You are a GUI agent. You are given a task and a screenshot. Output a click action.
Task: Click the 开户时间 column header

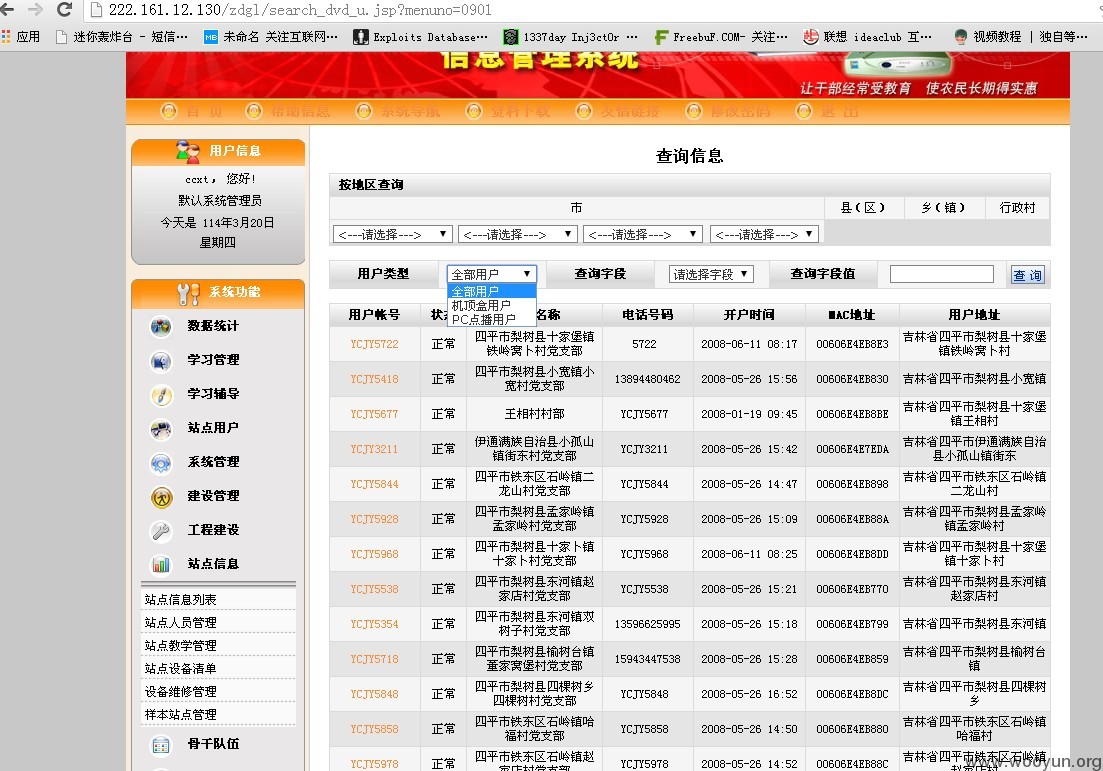coord(749,314)
